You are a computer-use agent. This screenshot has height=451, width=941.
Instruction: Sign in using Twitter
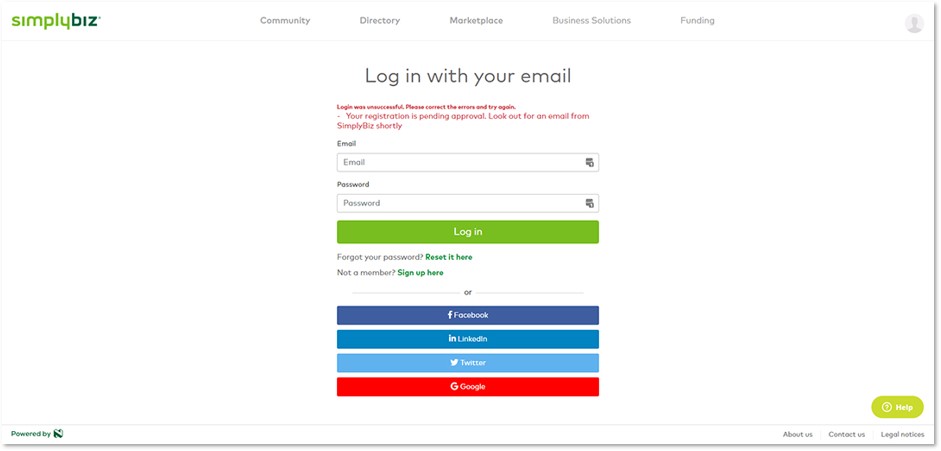(467, 363)
